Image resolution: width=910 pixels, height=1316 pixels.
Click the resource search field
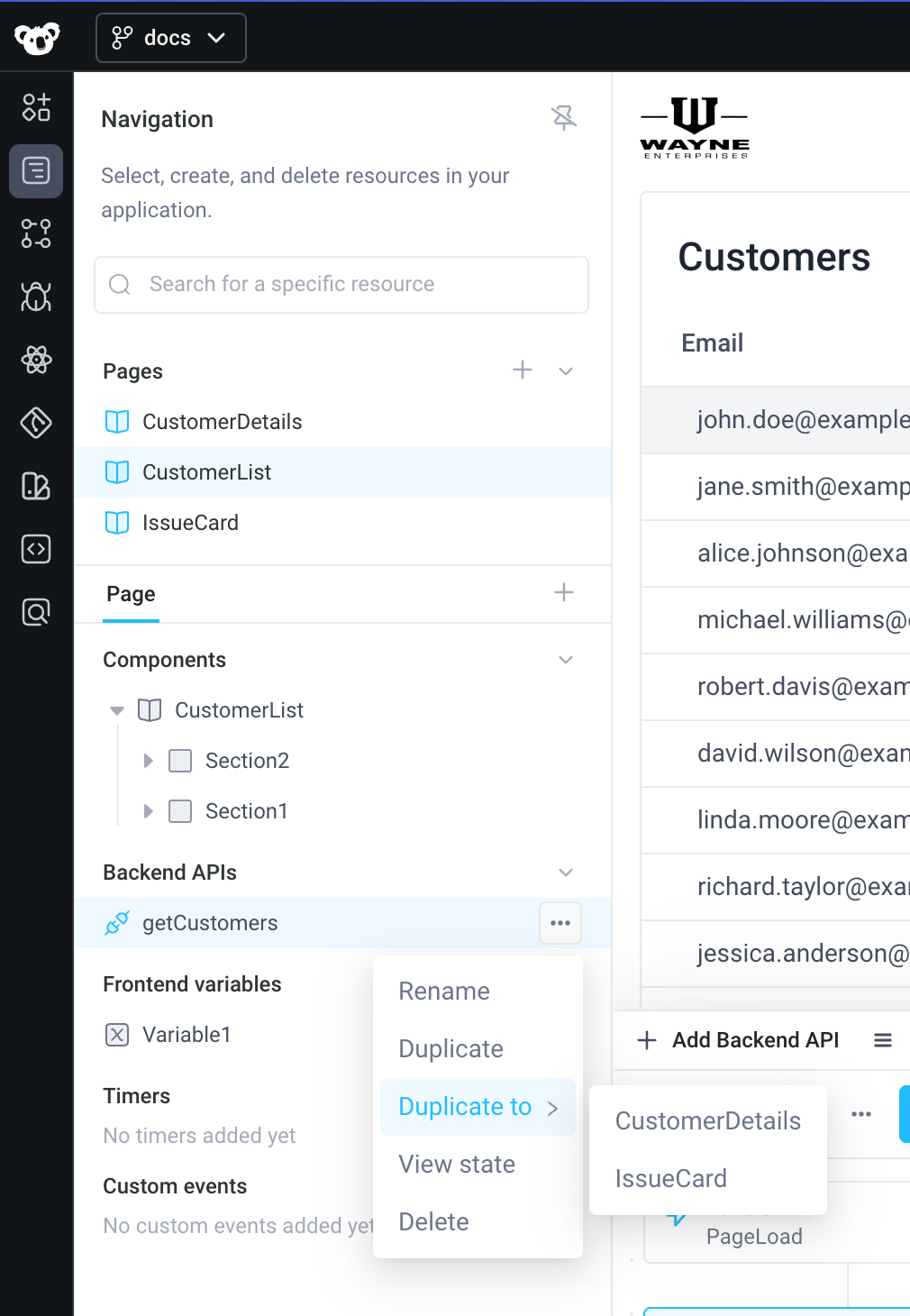click(x=341, y=285)
